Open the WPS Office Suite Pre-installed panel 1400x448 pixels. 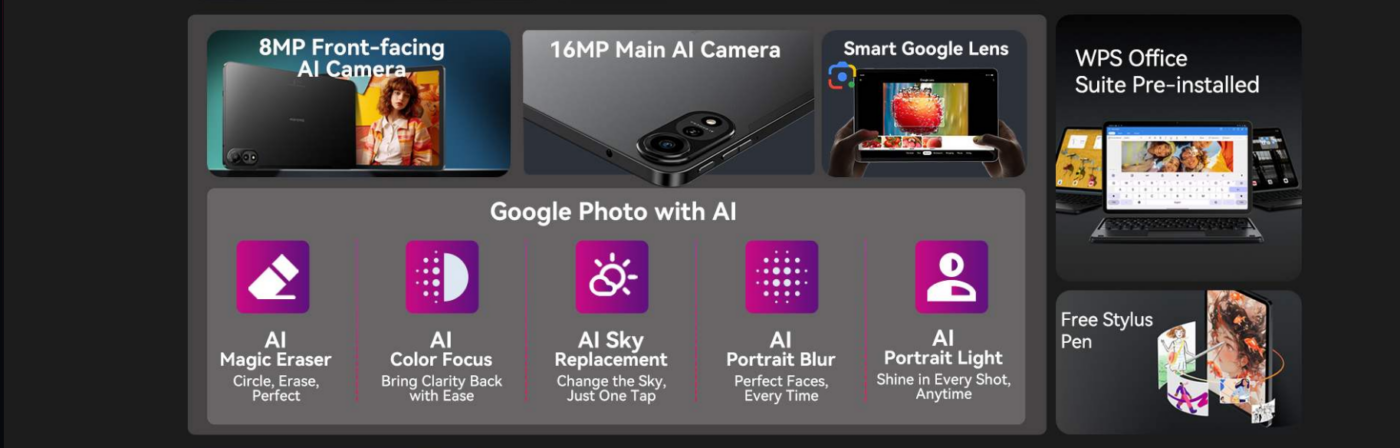[1179, 147]
